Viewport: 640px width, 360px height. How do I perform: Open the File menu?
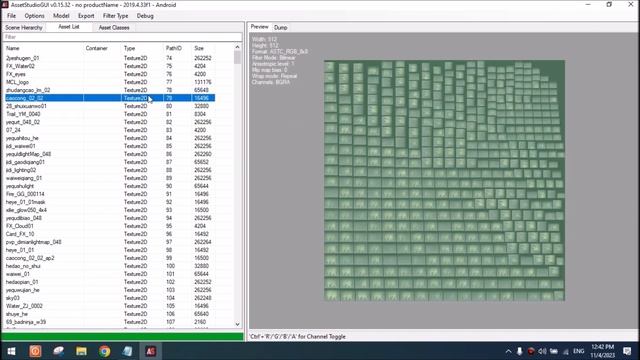click(11, 16)
